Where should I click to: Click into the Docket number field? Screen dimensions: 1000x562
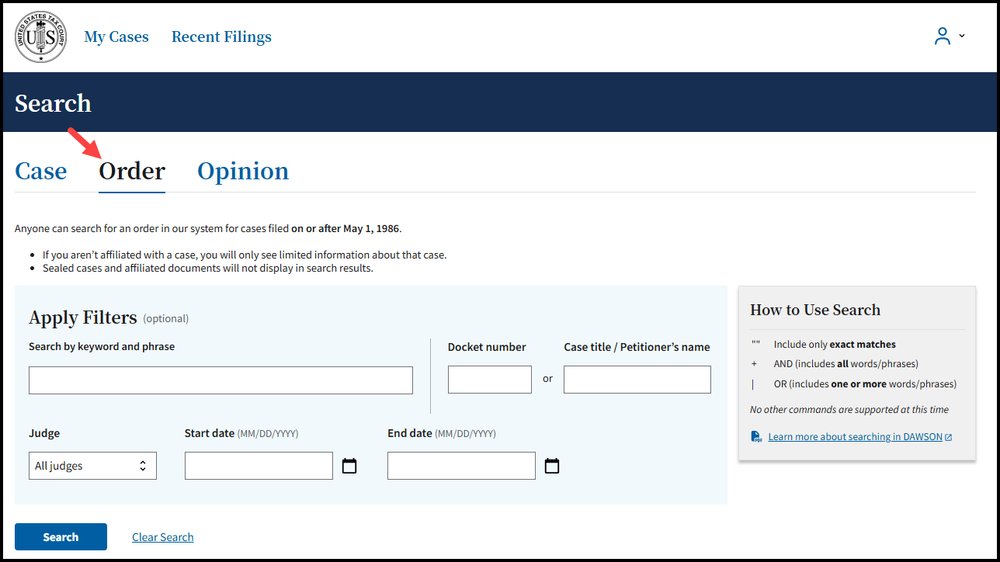pyautogui.click(x=489, y=380)
